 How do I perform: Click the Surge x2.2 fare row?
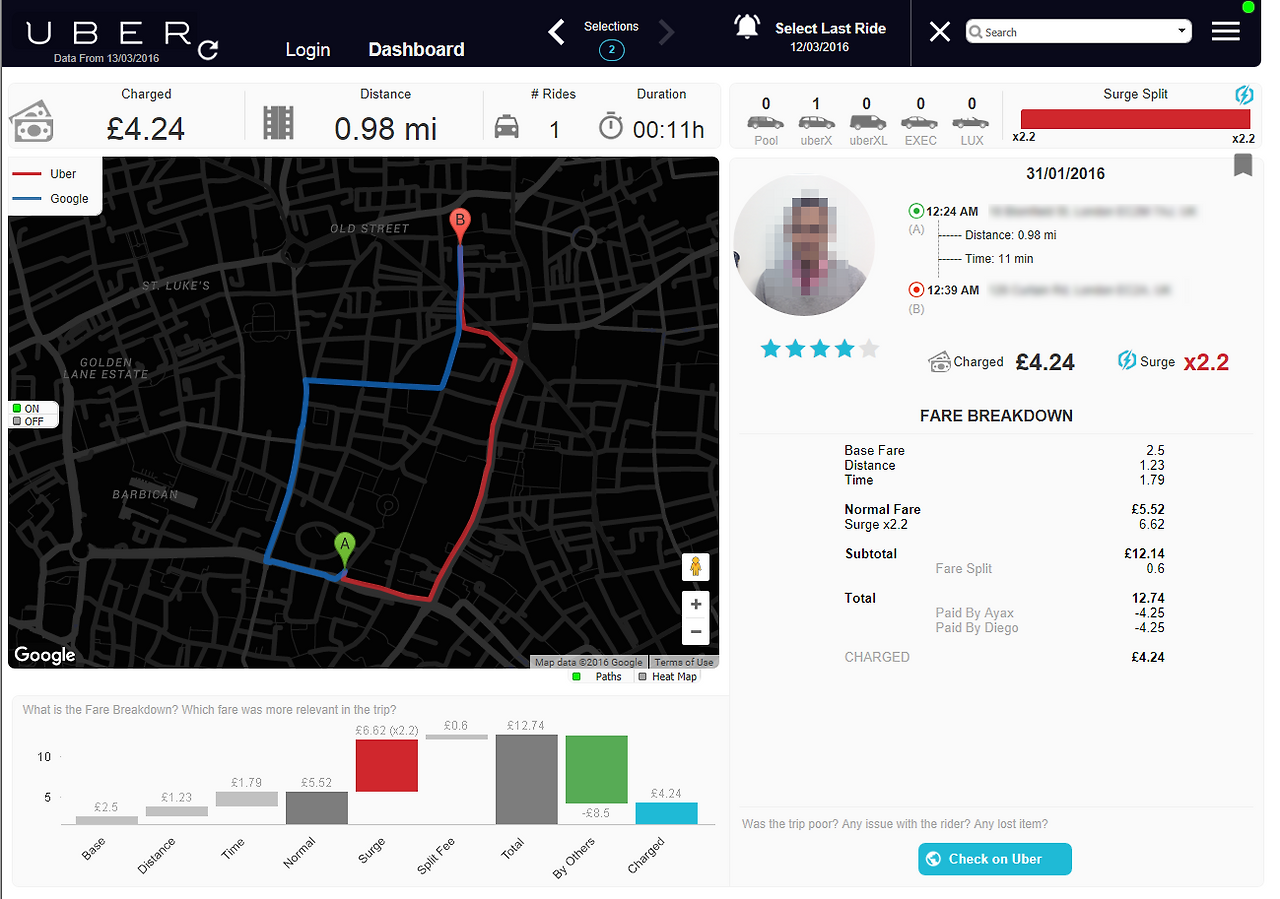[1004, 524]
